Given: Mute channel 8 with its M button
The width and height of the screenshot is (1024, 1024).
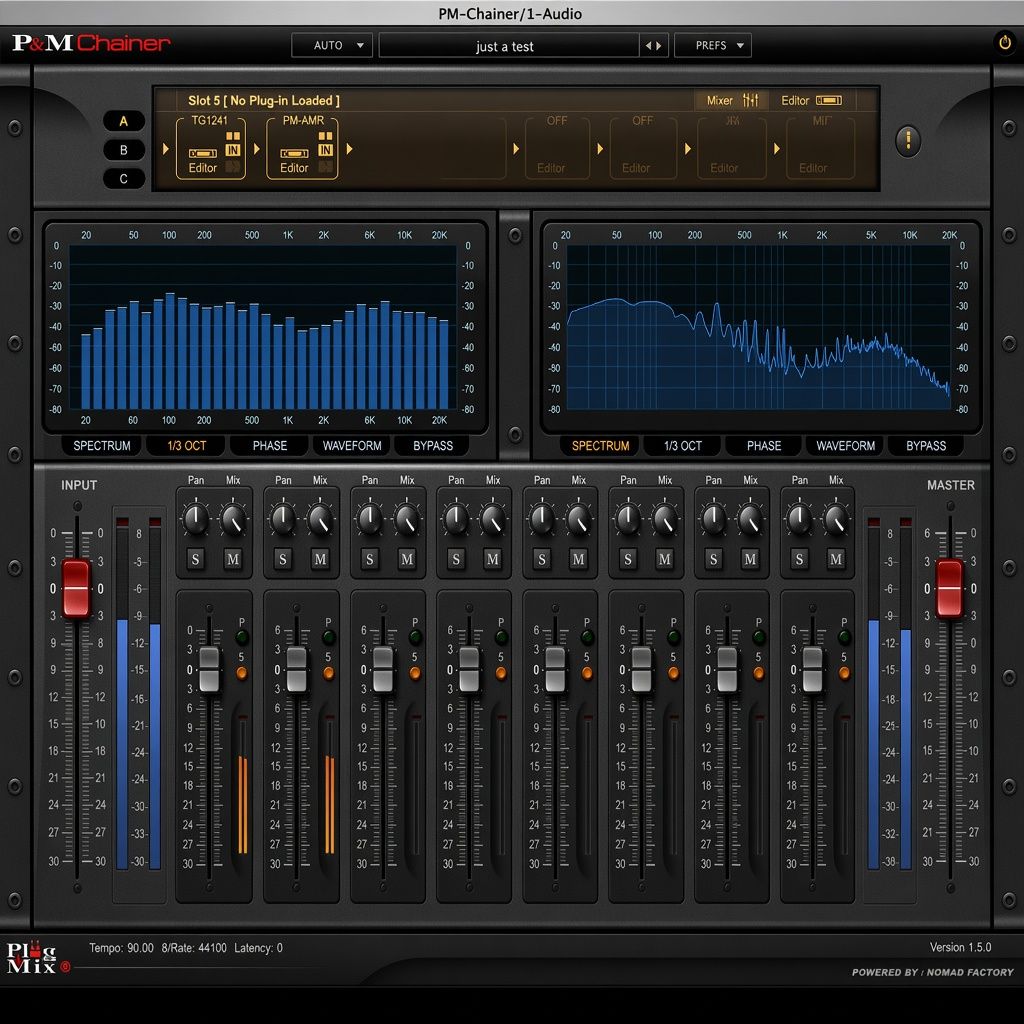Looking at the screenshot, I should point(836,559).
